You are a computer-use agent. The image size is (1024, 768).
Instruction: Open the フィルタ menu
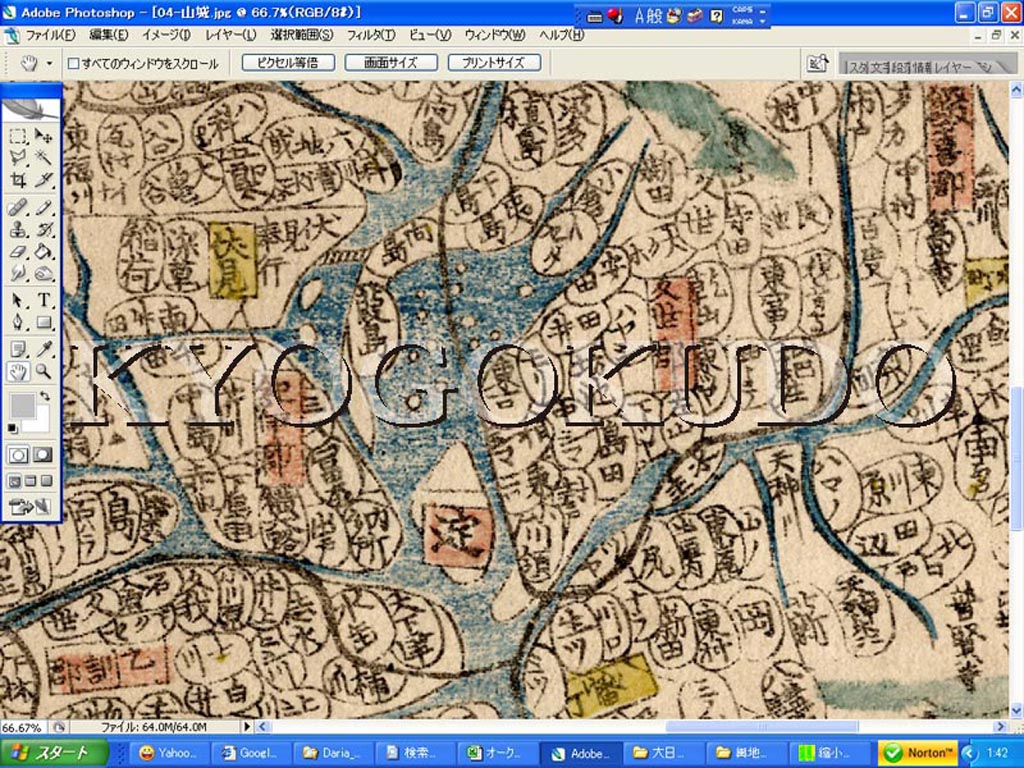pos(370,35)
